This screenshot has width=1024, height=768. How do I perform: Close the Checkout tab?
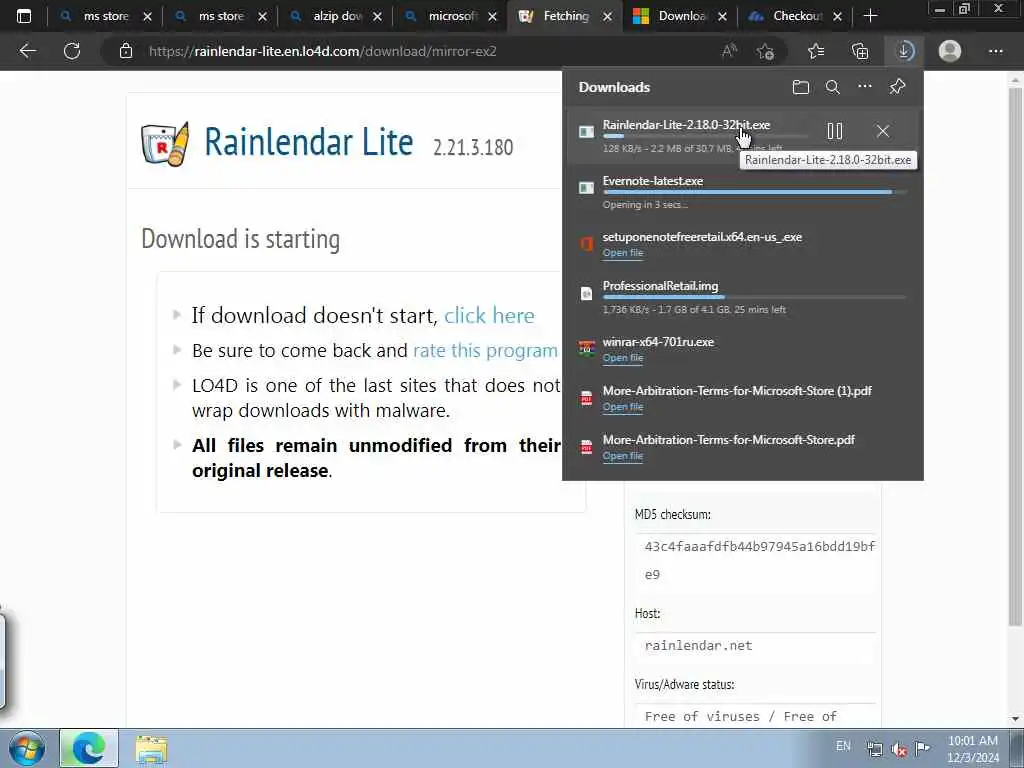837,16
